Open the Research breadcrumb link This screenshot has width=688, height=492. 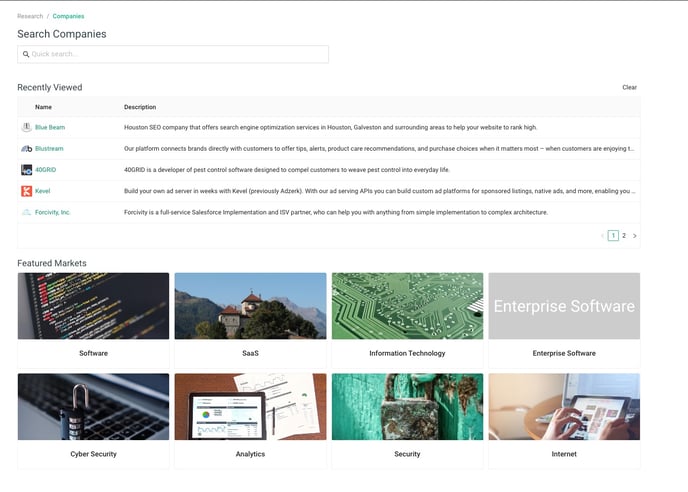(30, 16)
